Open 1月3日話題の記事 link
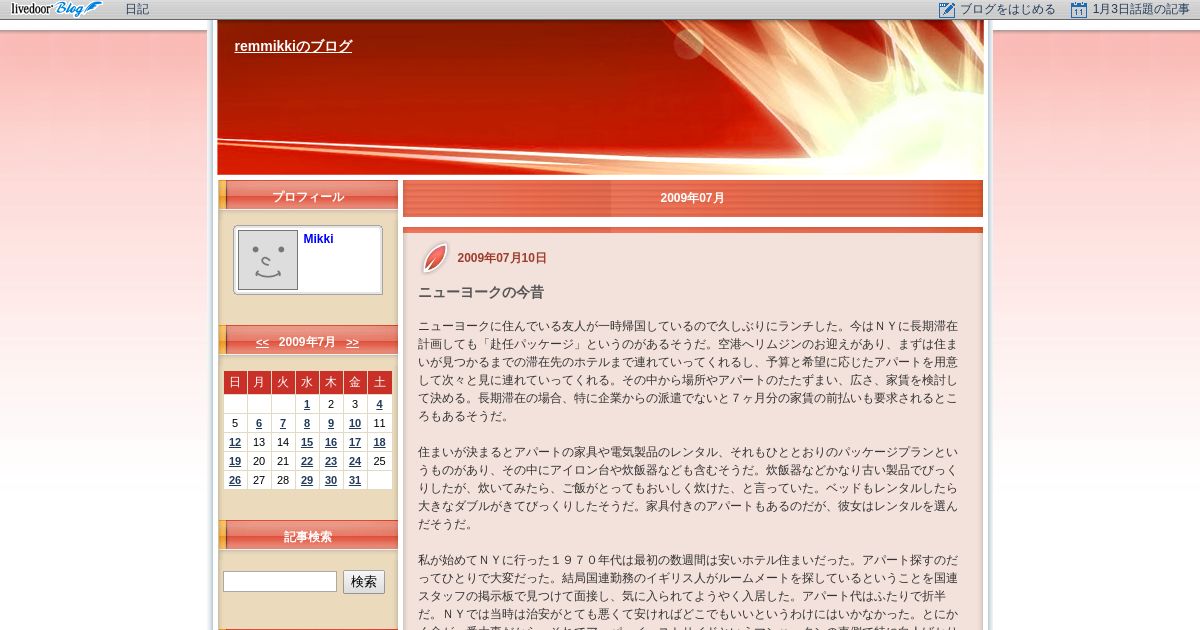This screenshot has width=1200, height=630. pyautogui.click(x=1141, y=9)
